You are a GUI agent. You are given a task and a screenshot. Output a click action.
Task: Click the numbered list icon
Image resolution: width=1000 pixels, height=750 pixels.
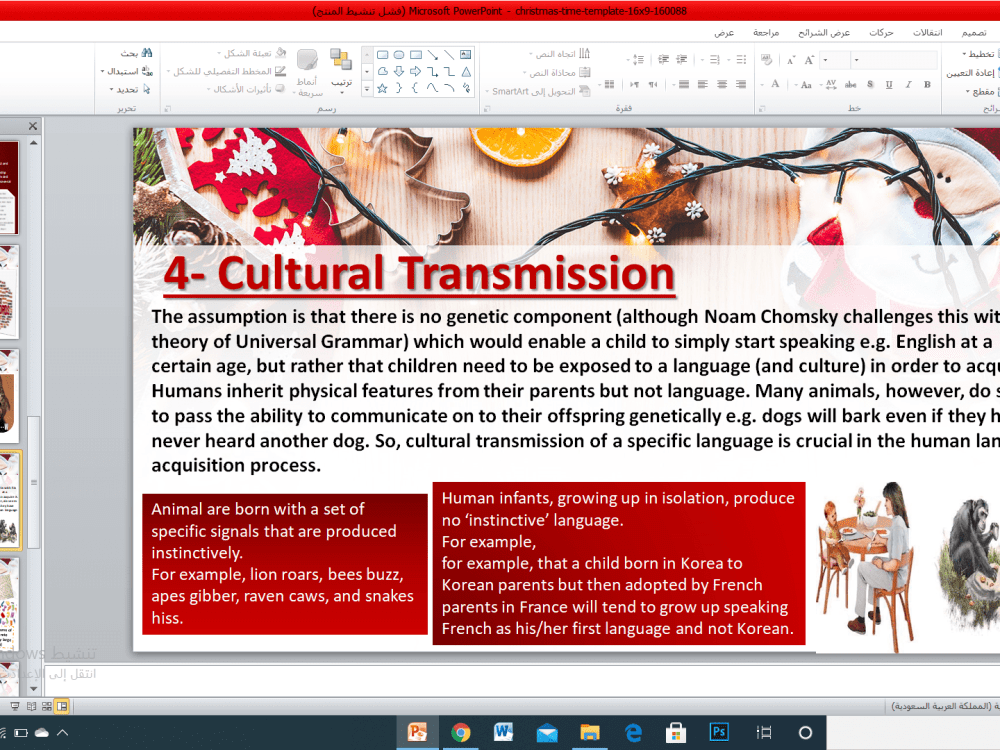pyautogui.click(x=714, y=60)
